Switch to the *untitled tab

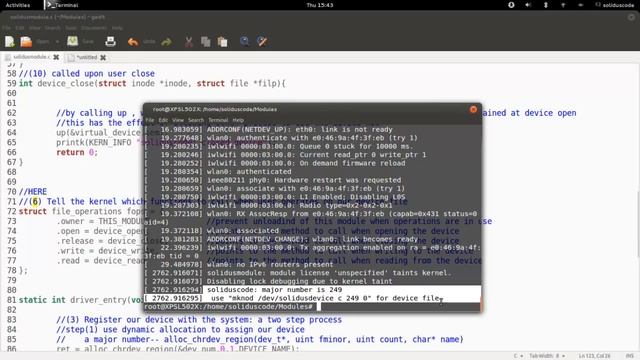tap(86, 57)
